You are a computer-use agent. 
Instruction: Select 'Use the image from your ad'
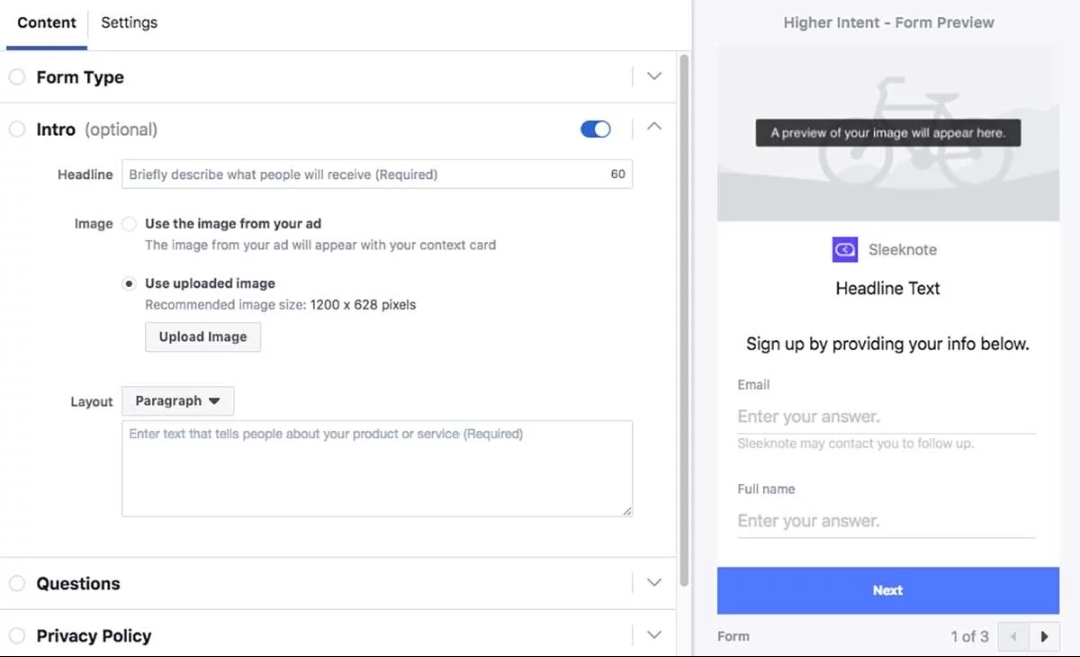pos(129,224)
